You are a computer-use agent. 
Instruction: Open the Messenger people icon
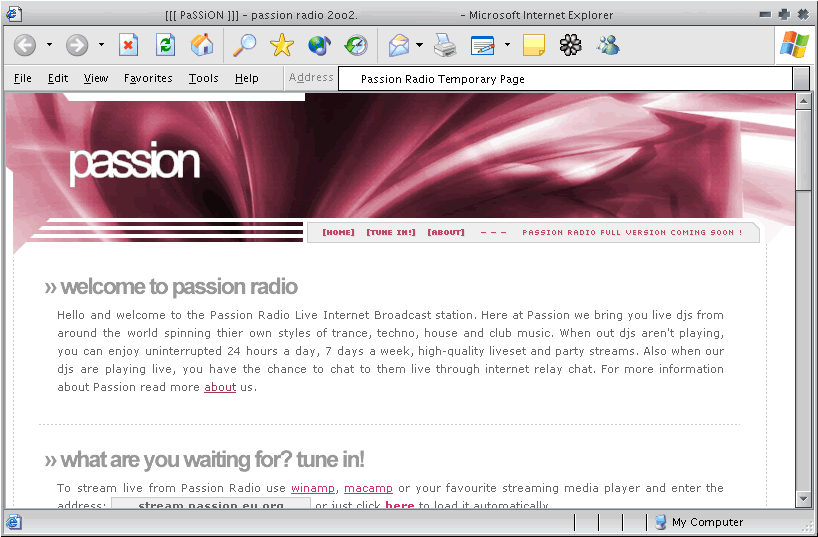607,45
